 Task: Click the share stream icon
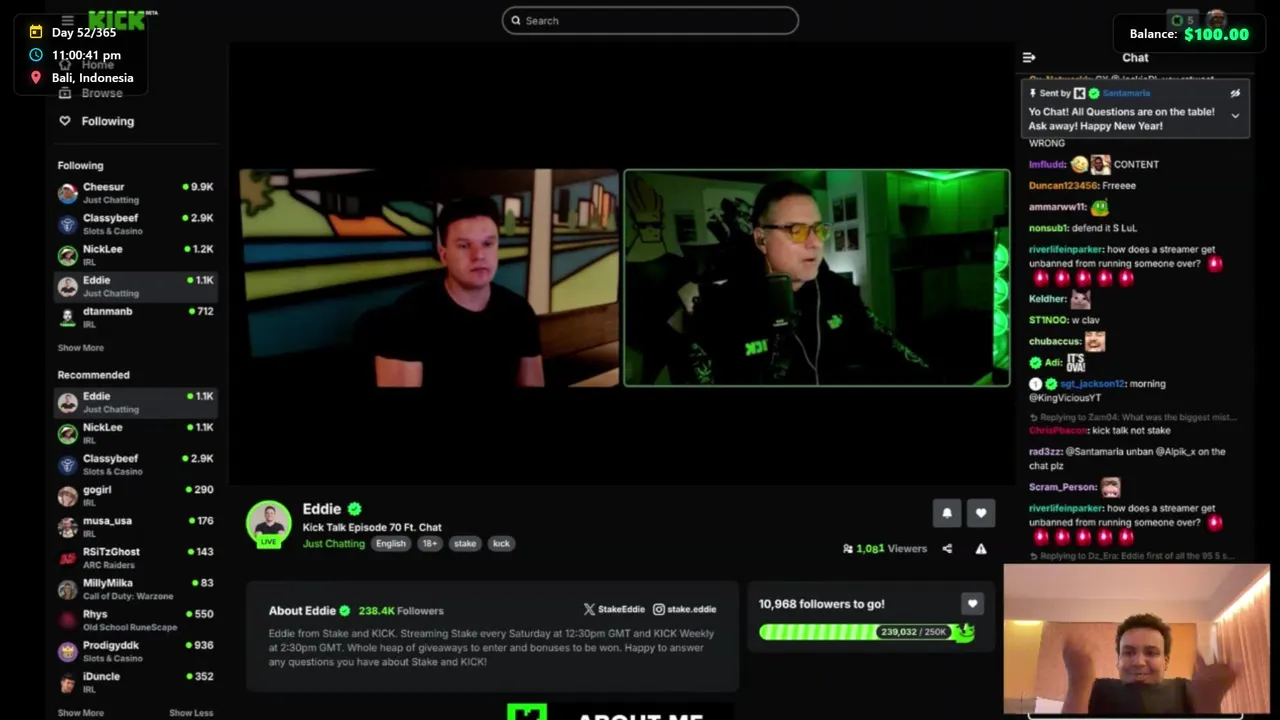tap(947, 549)
